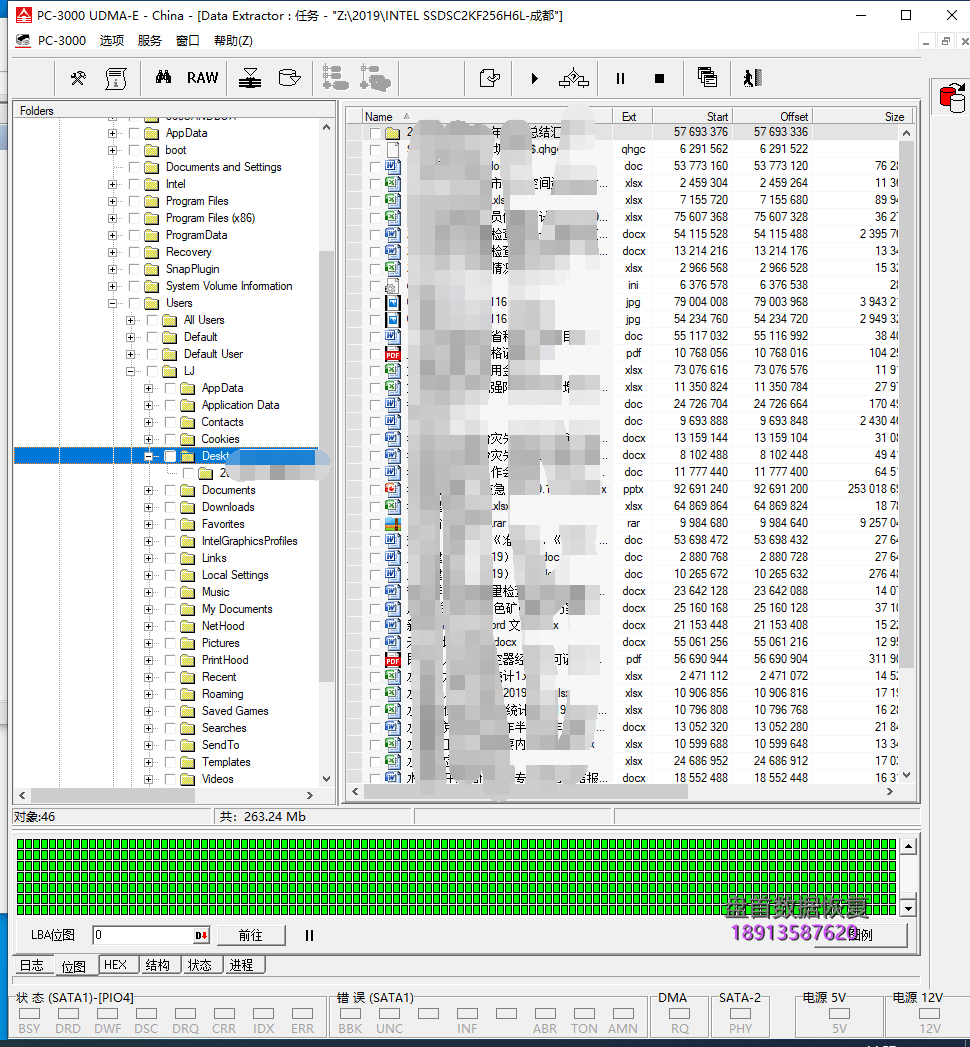Collapse the selected Desktop folder node
Image resolution: width=970 pixels, height=1047 pixels.
point(148,456)
